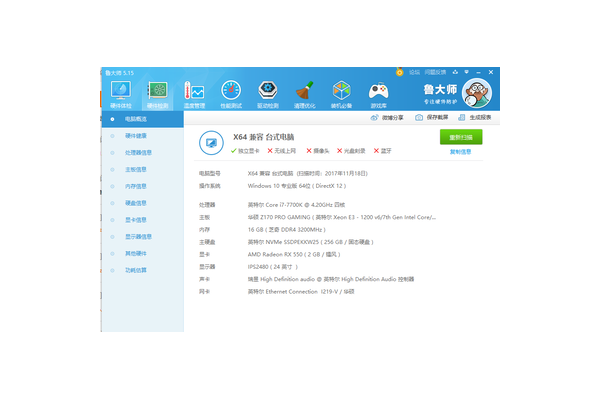
Task: Open the 装机必备 essential software icon
Action: [342, 92]
